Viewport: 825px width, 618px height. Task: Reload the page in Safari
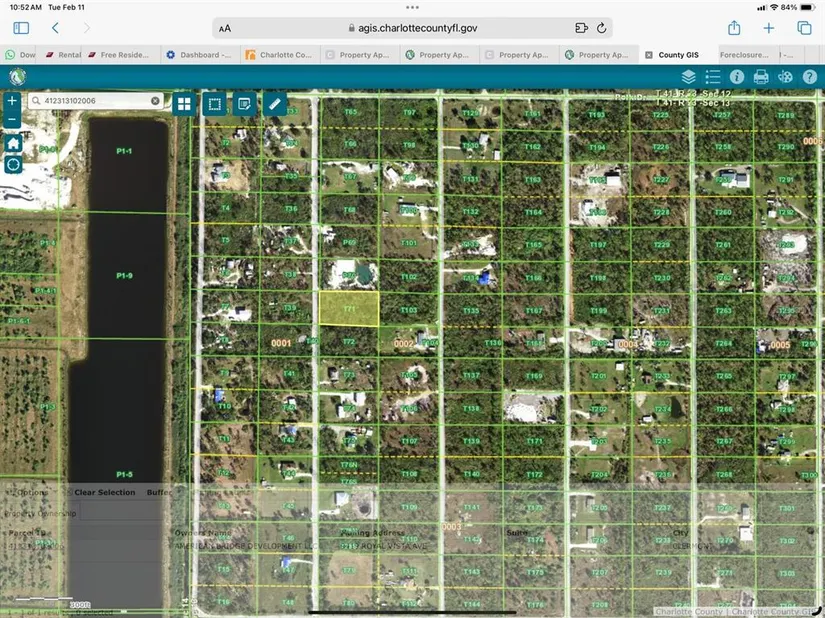(602, 29)
